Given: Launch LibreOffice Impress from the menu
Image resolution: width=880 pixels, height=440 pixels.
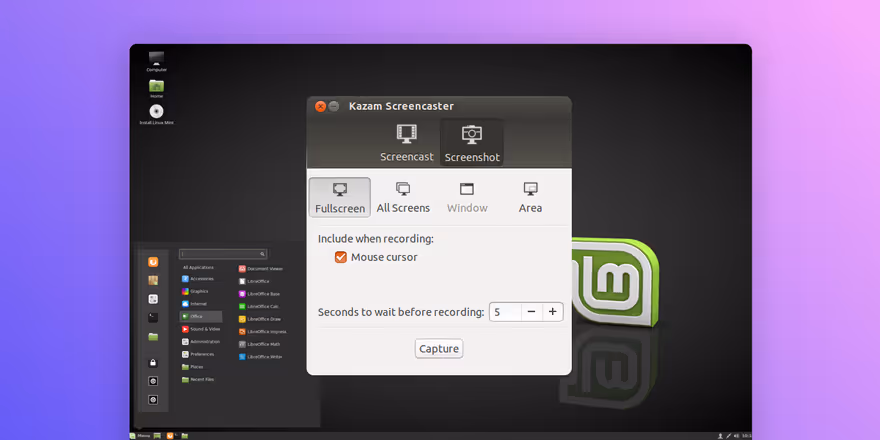Looking at the screenshot, I should pos(263,332).
